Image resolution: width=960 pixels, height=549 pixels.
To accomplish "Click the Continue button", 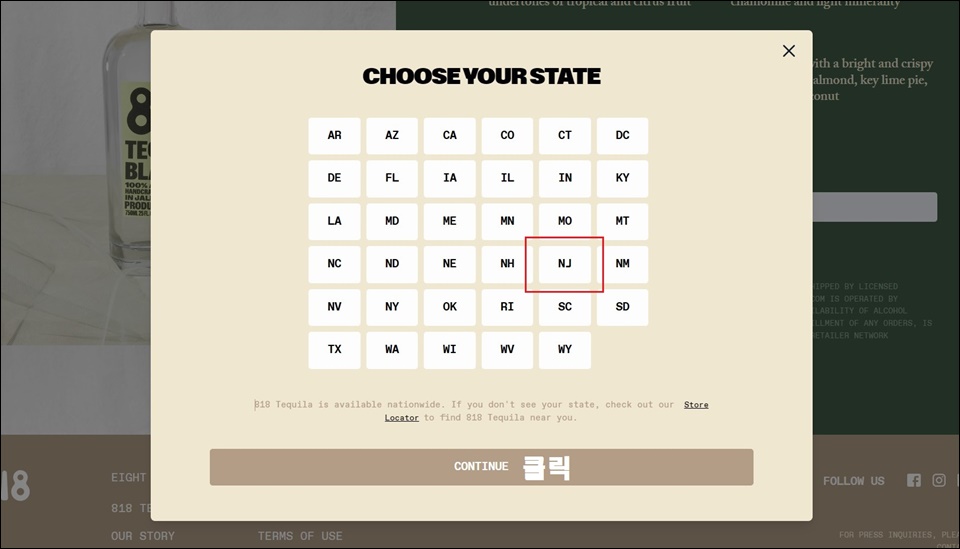I will click(481, 467).
